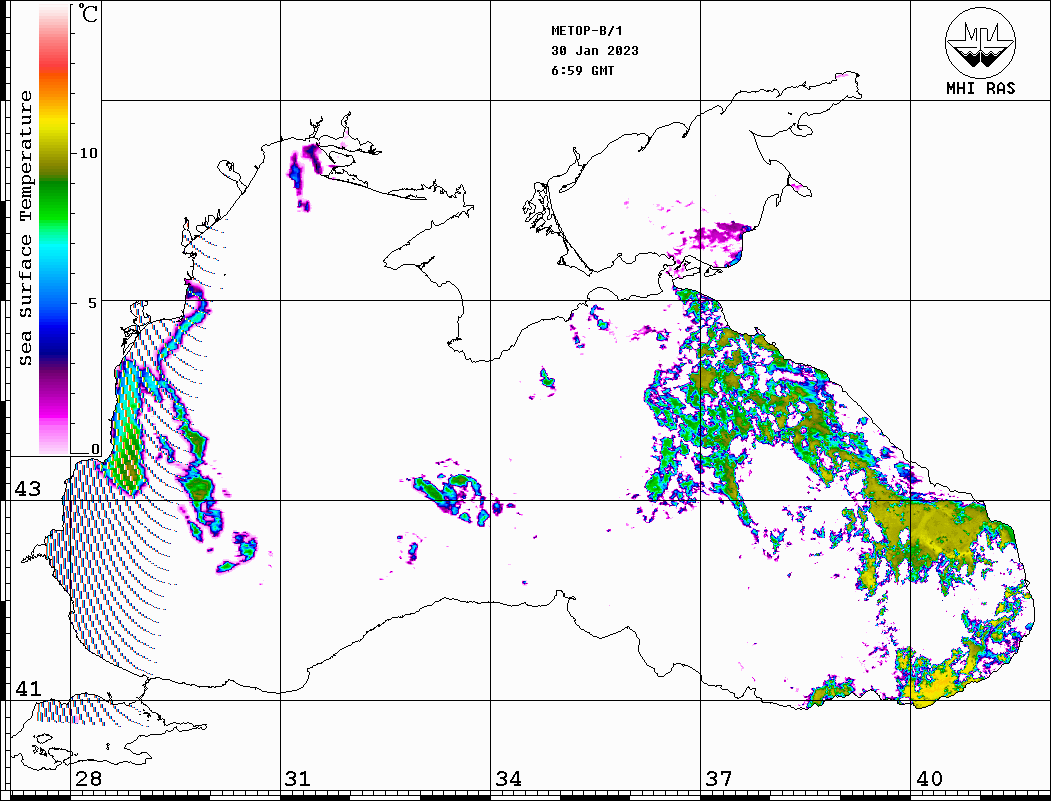This screenshot has height=801, width=1051.
Task: Click the longitude label '31'
Action: point(298,778)
